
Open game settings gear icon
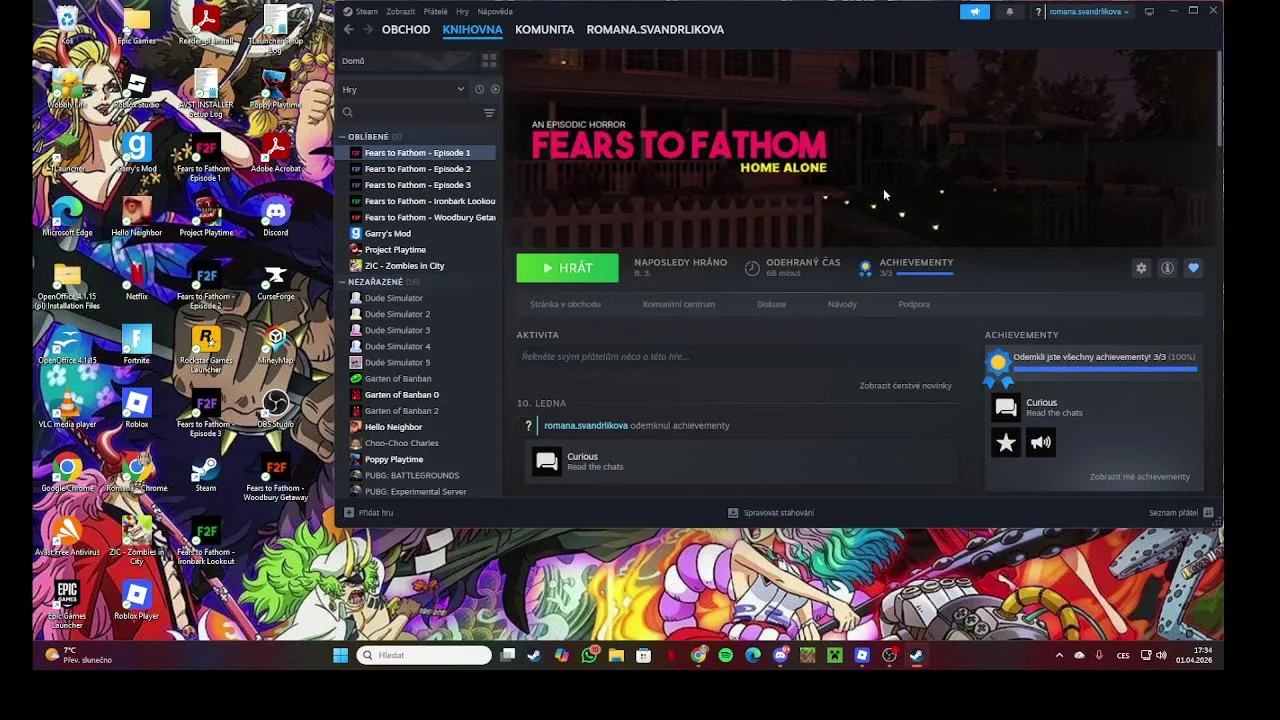(x=1141, y=268)
